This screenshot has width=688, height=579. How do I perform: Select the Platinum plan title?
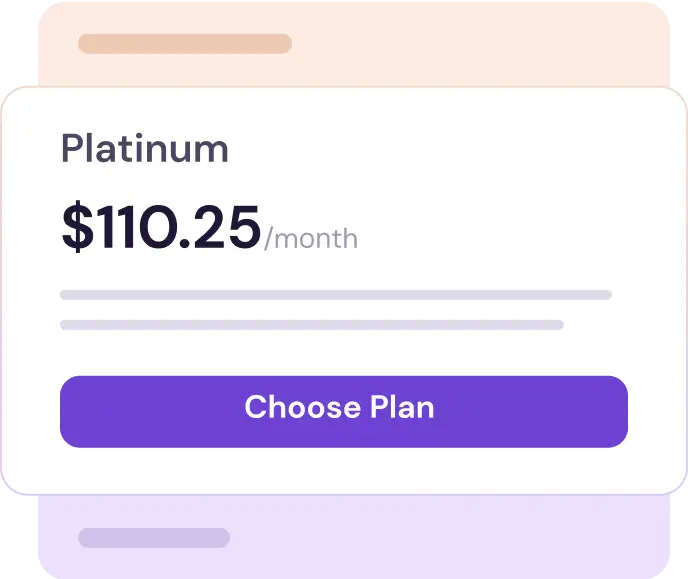(145, 149)
